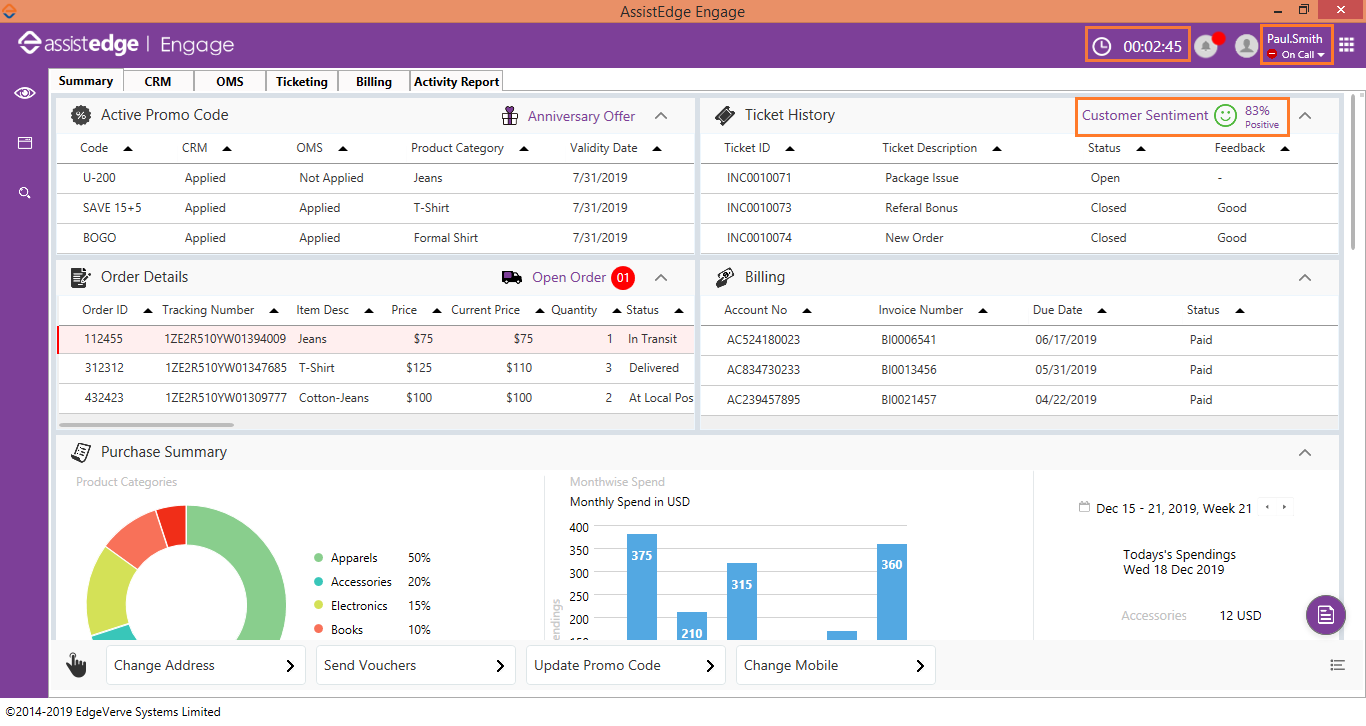Open the apps grid icon
The width and height of the screenshot is (1366, 726).
pos(1346,46)
